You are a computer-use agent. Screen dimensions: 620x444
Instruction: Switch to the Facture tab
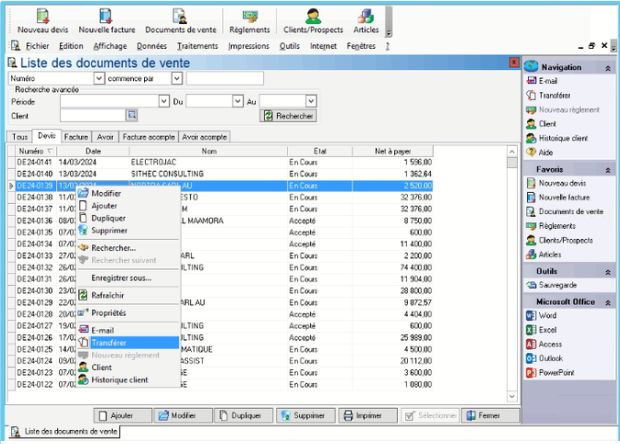pyautogui.click(x=76, y=137)
